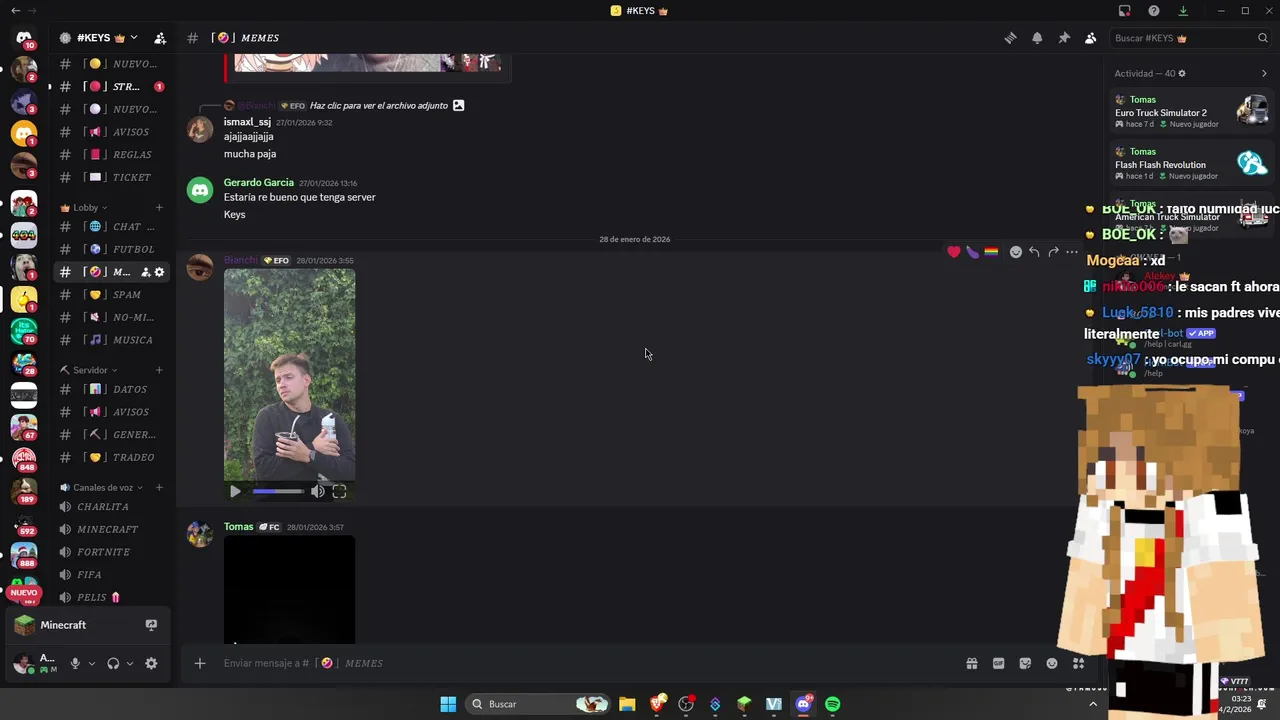Open the sticker picker
Viewport: 1280px width, 720px height.
(1025, 663)
